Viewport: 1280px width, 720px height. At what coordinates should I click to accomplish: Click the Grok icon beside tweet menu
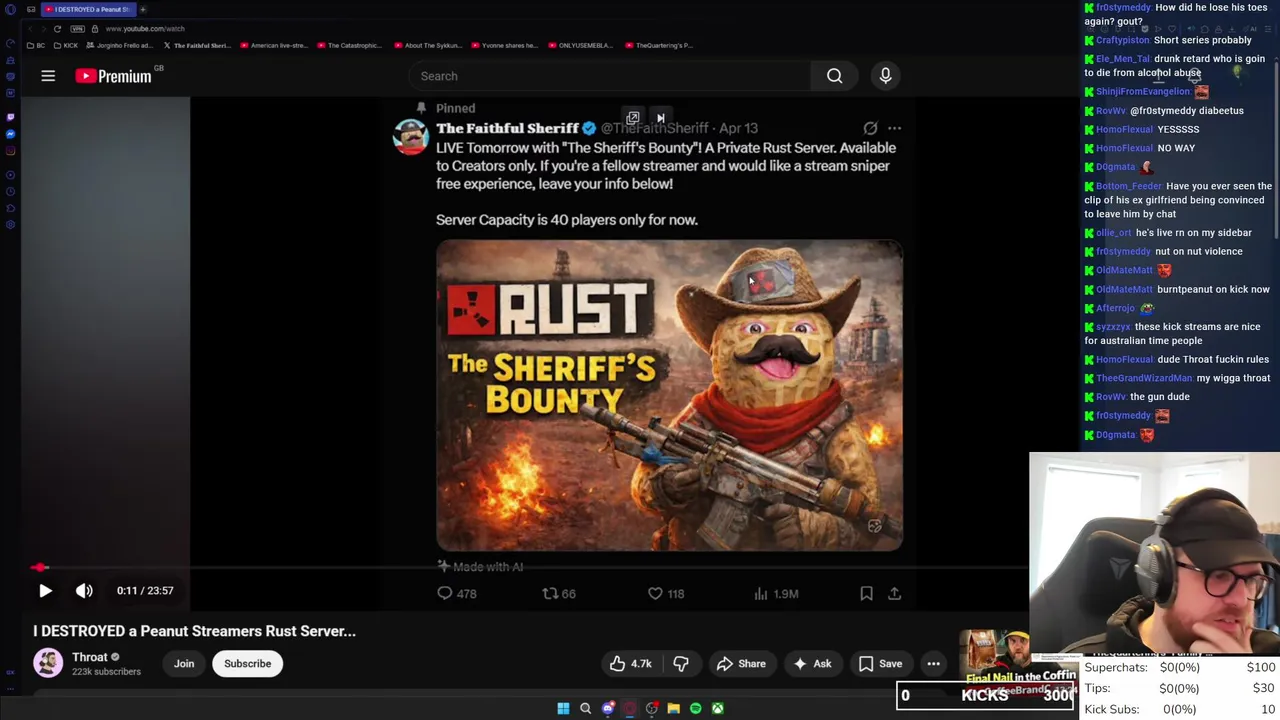pyautogui.click(x=870, y=128)
